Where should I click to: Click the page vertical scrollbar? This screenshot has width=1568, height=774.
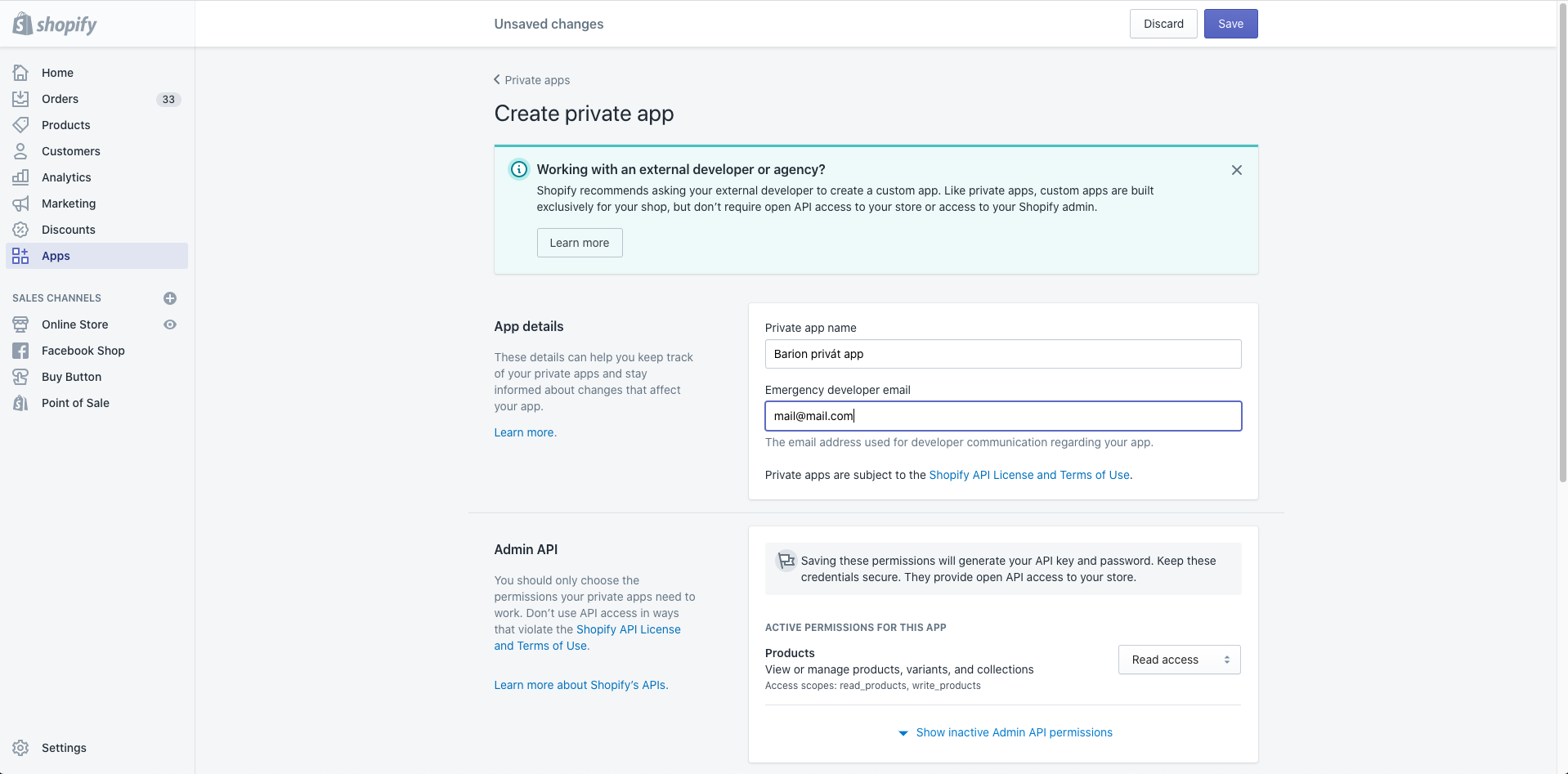(x=1562, y=242)
